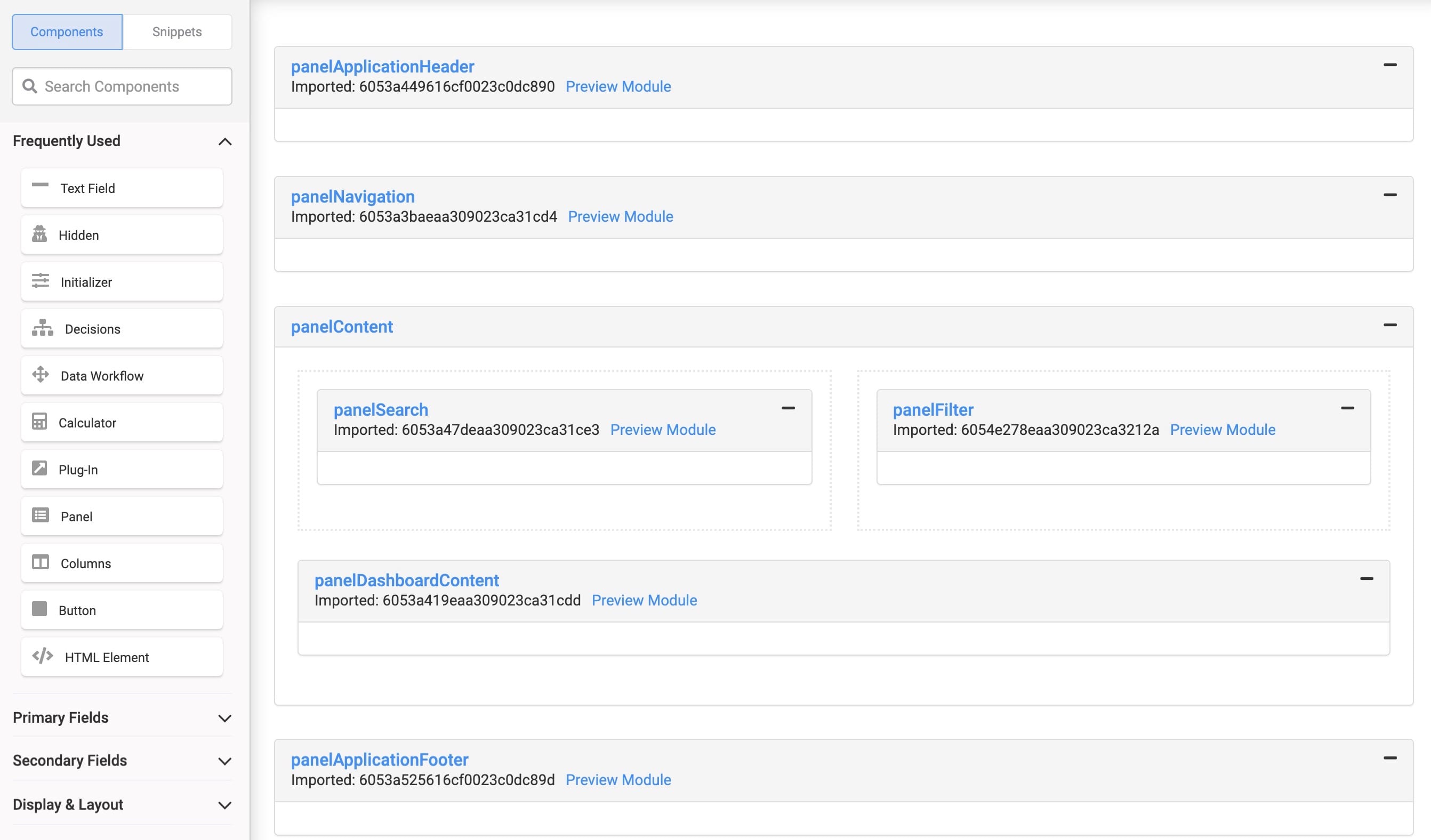Click the panelFilter title
Viewport: 1431px width, 840px height.
point(933,410)
